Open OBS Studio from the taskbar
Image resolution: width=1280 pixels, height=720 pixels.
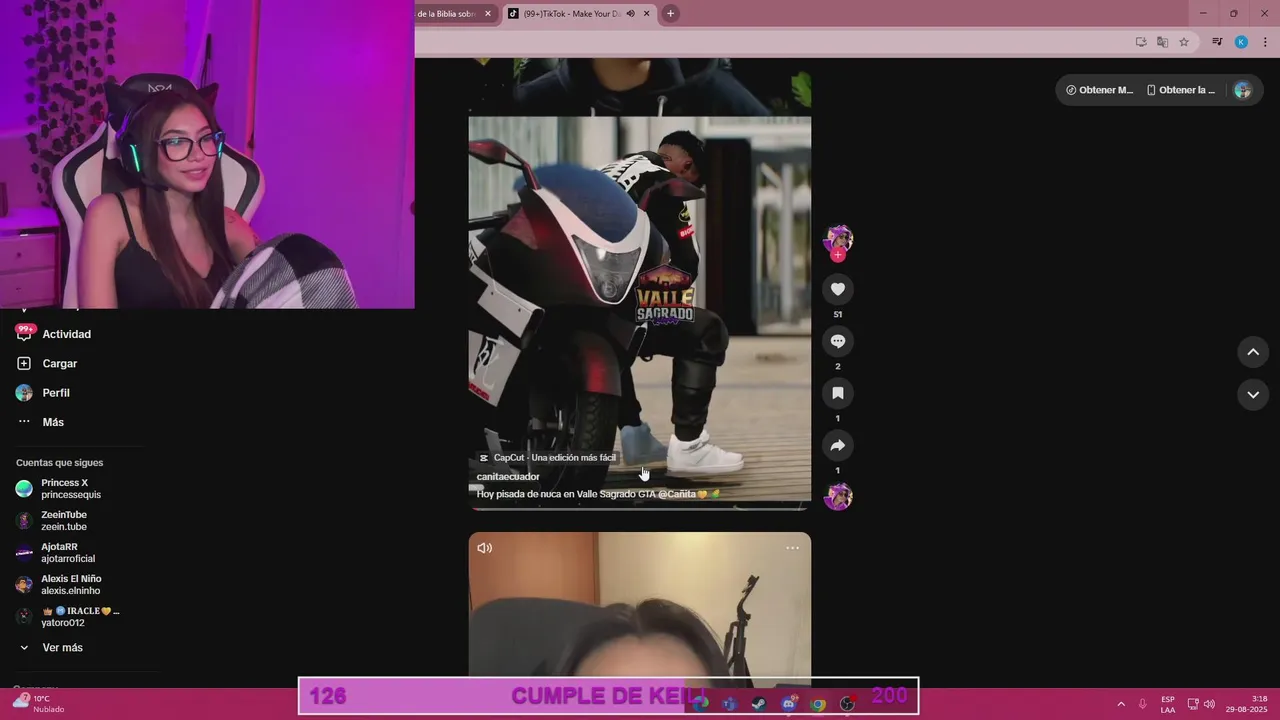coord(848,704)
